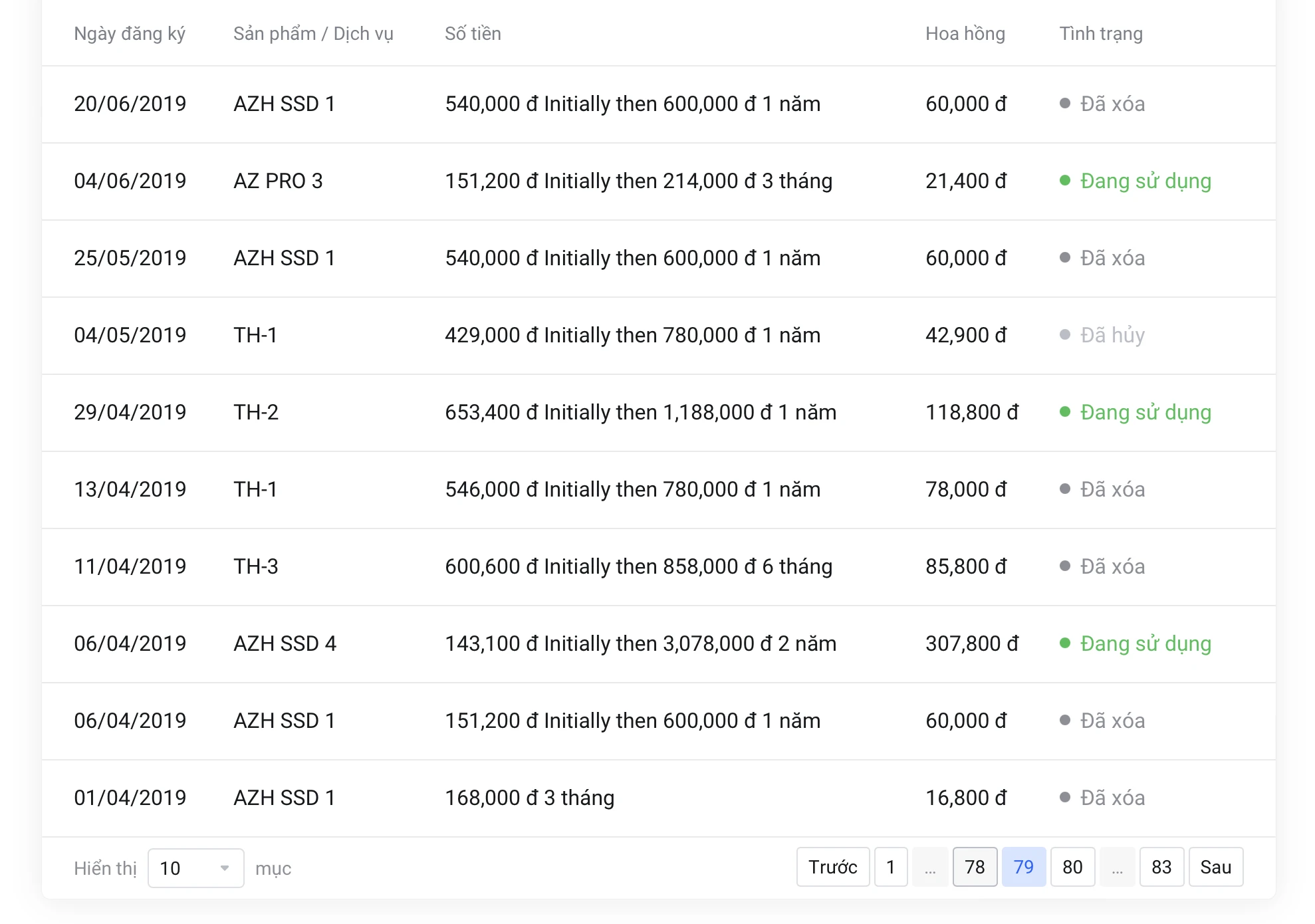The width and height of the screenshot is (1315, 924).
Task: Click product TH-1 in 13/04/2019 row
Action: (x=255, y=489)
